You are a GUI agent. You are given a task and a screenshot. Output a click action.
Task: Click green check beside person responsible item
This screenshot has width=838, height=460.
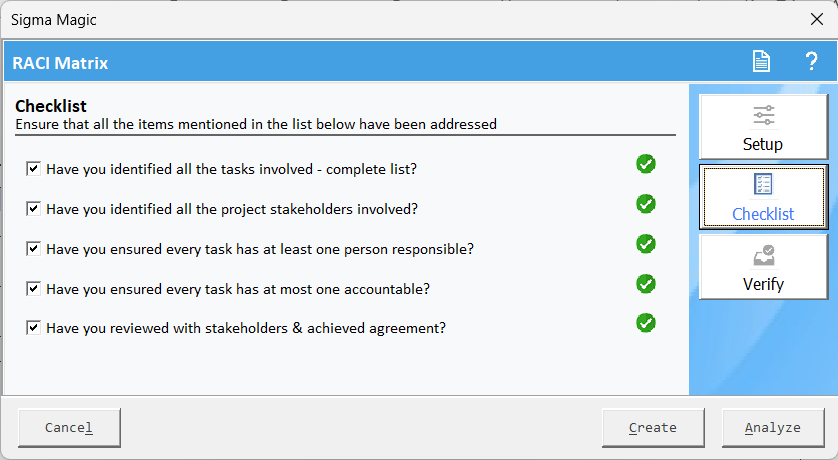point(646,244)
